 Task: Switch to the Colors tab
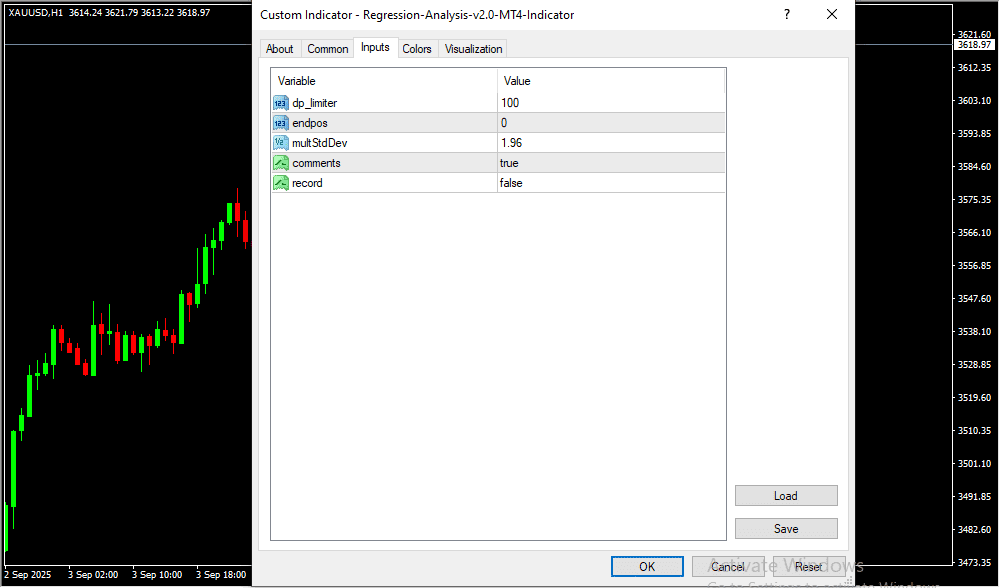(417, 49)
